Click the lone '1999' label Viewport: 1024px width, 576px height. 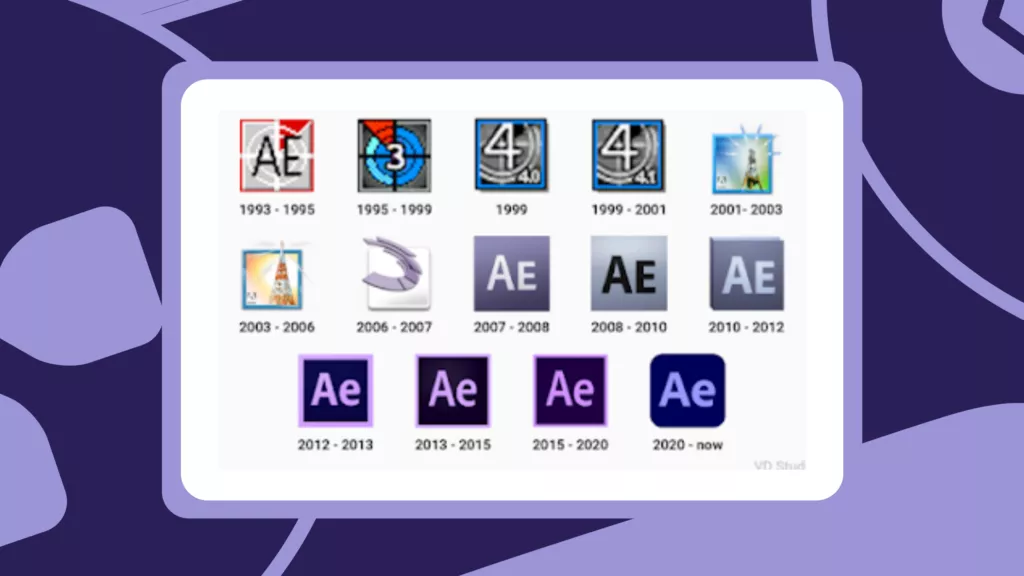[511, 210]
